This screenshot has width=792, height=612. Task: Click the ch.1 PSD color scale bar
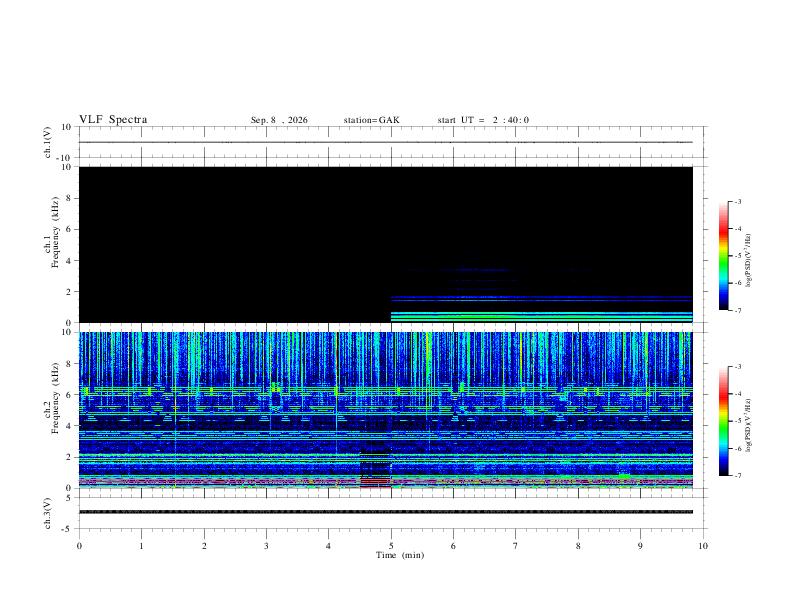tap(723, 256)
